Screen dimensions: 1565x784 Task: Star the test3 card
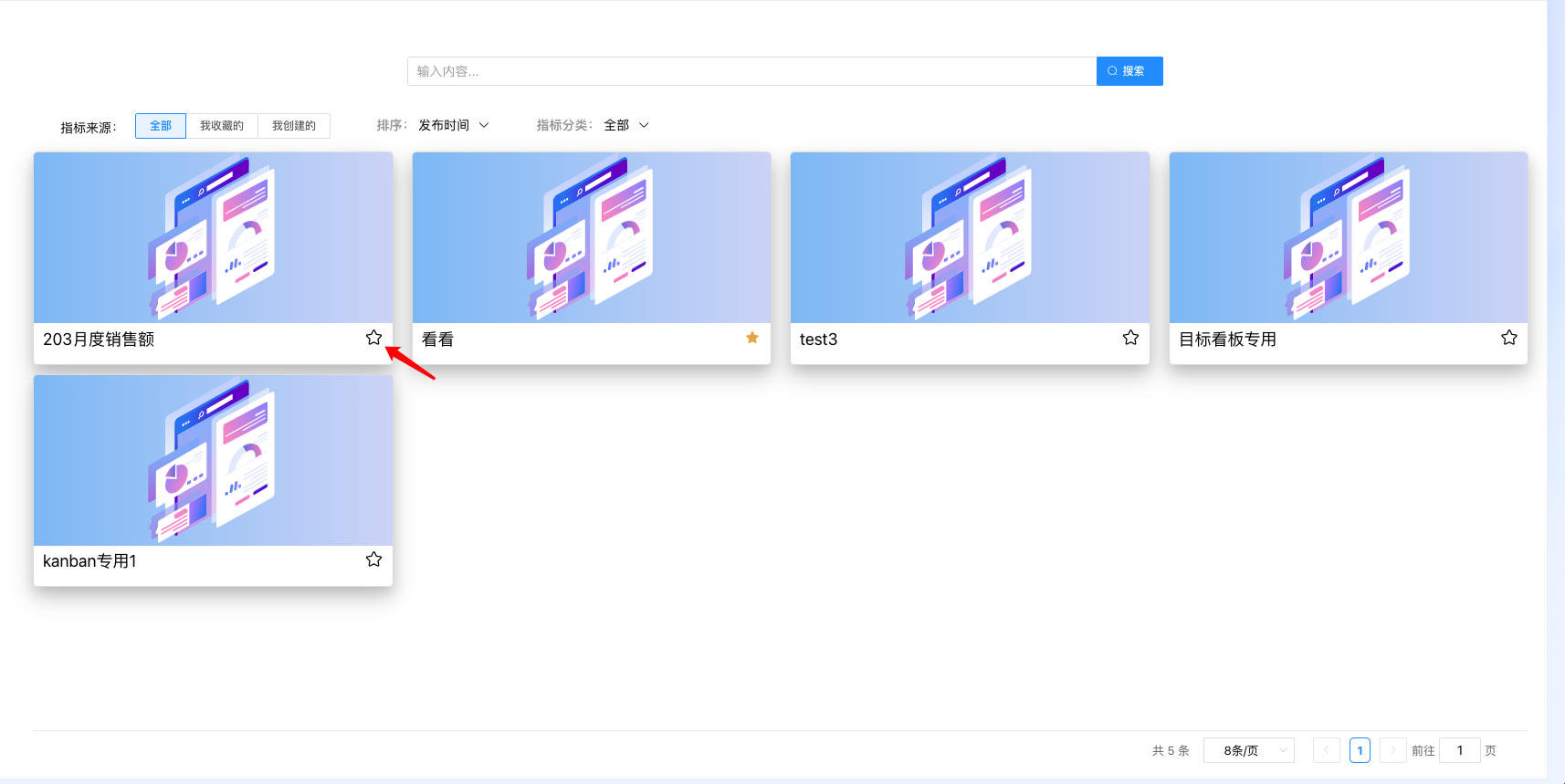click(x=1130, y=338)
